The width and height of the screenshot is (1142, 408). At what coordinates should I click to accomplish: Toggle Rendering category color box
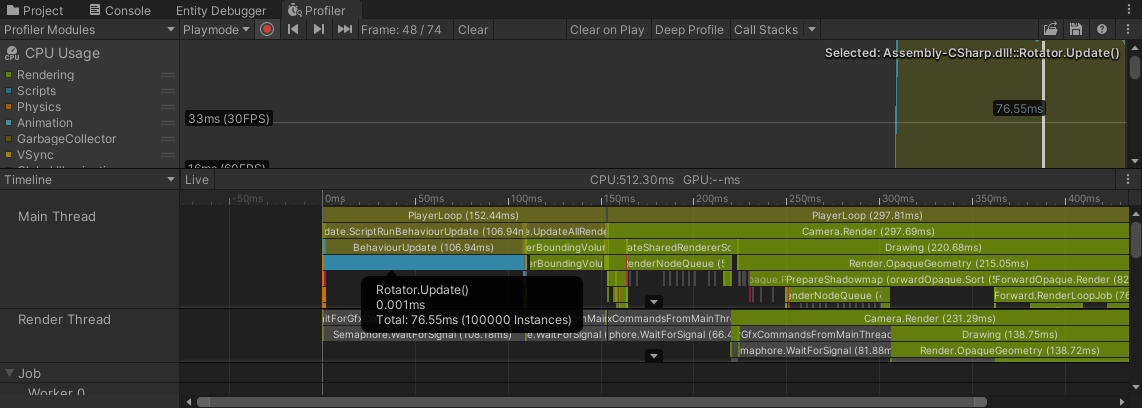tap(9, 75)
